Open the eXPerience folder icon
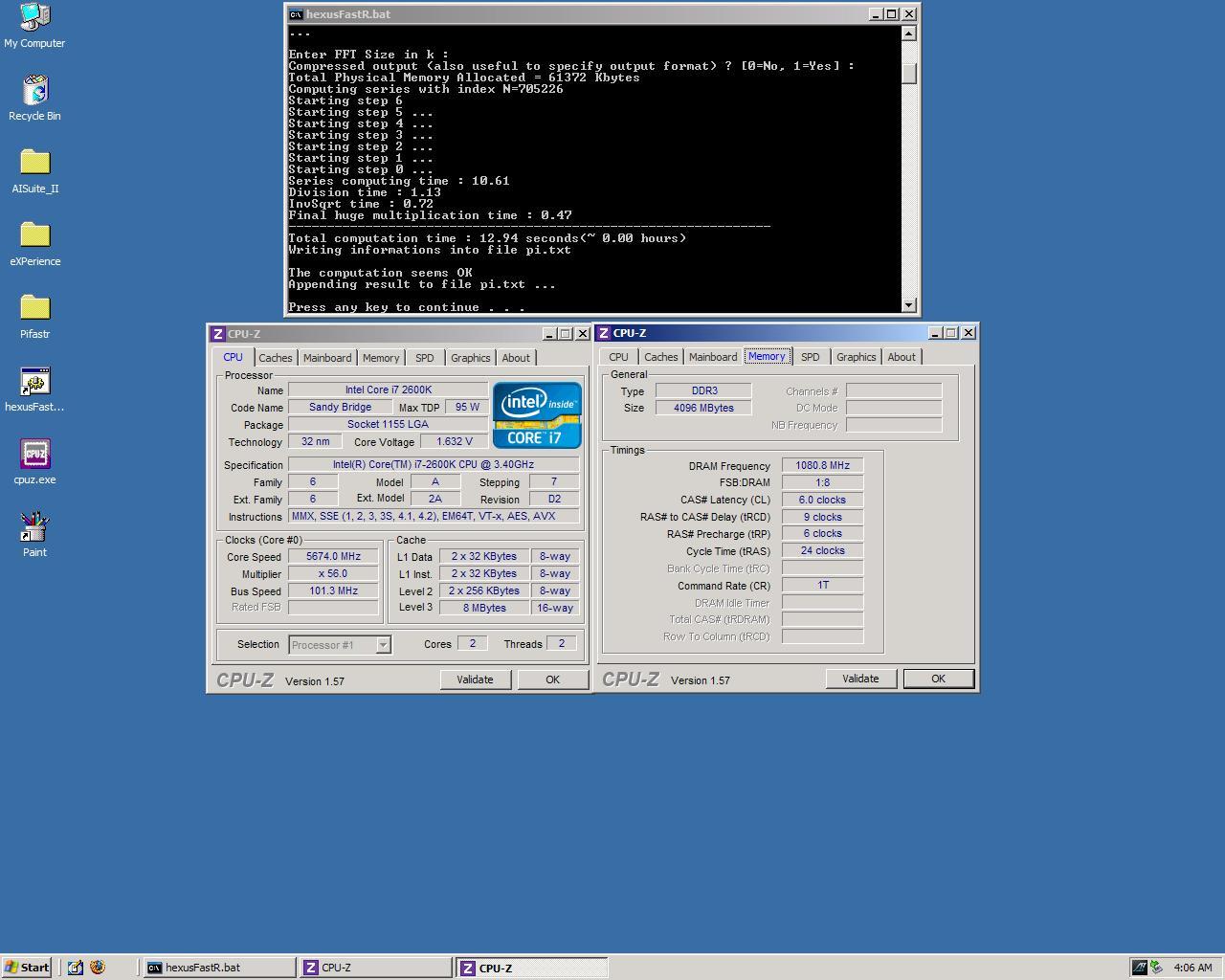The height and width of the screenshot is (980, 1225). coord(34,236)
